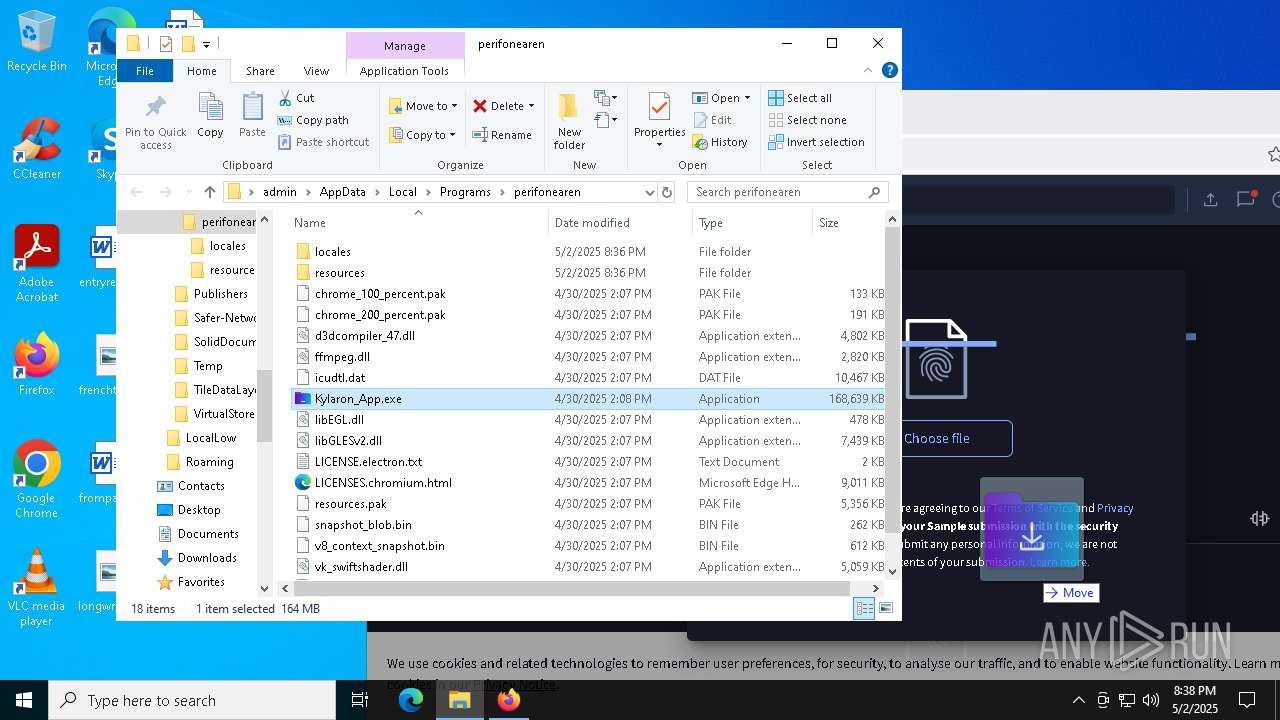Select Cut in Clipboard group
1280x720 pixels.
296,98
